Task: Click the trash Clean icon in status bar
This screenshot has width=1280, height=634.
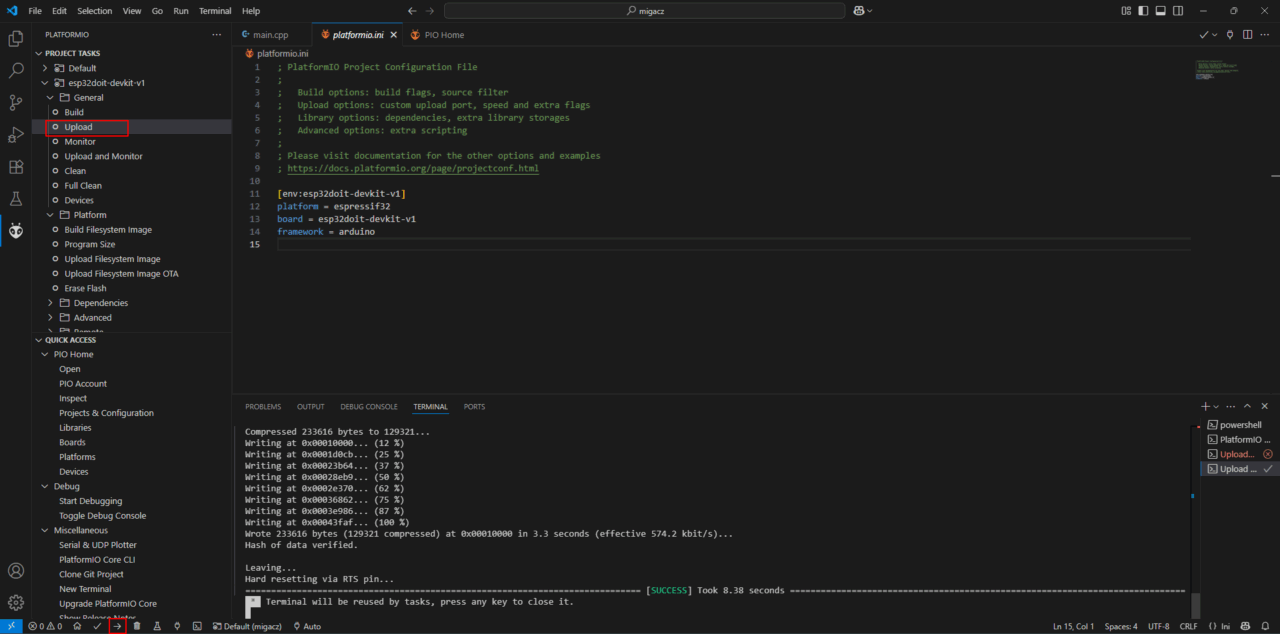Action: (137, 626)
